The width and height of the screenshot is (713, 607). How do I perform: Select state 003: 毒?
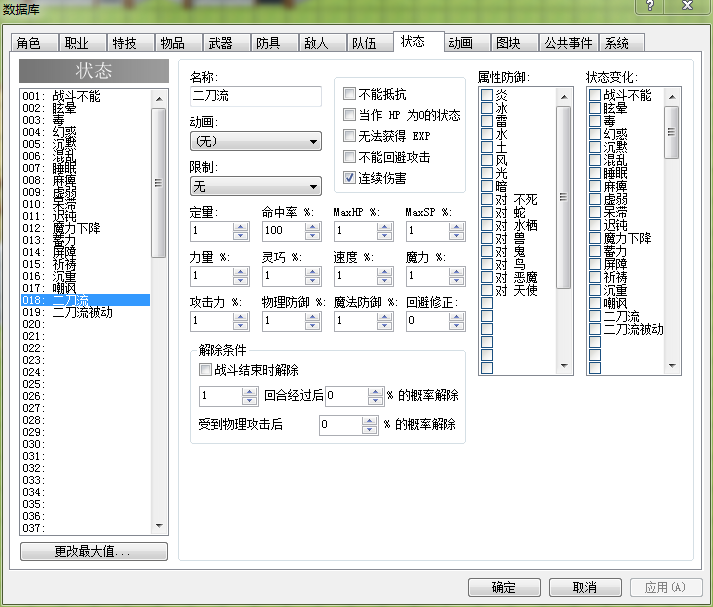pyautogui.click(x=85, y=120)
